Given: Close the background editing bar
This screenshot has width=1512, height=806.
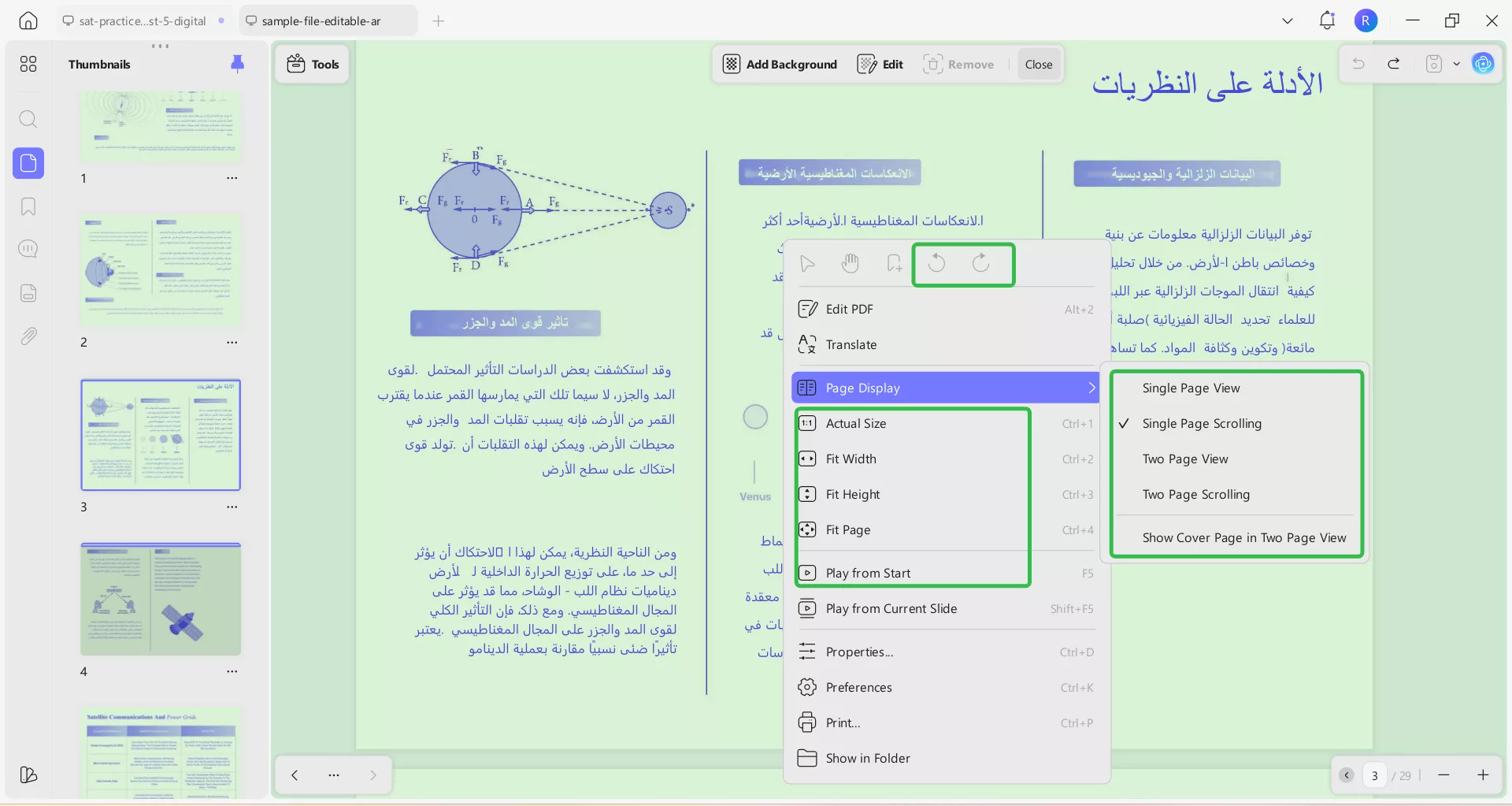Looking at the screenshot, I should click(x=1039, y=64).
